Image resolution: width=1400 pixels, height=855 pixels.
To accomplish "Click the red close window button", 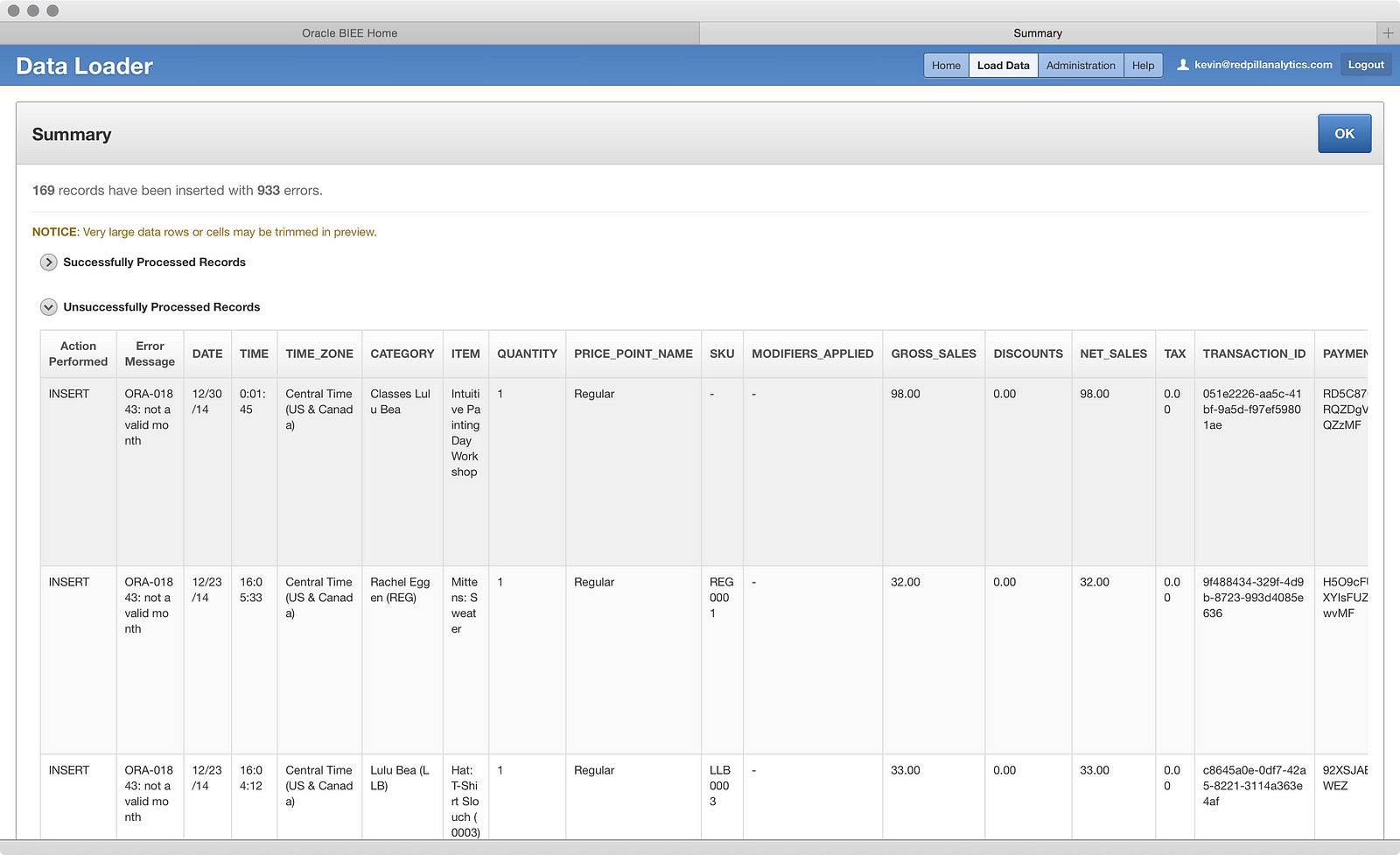I will tap(13, 11).
